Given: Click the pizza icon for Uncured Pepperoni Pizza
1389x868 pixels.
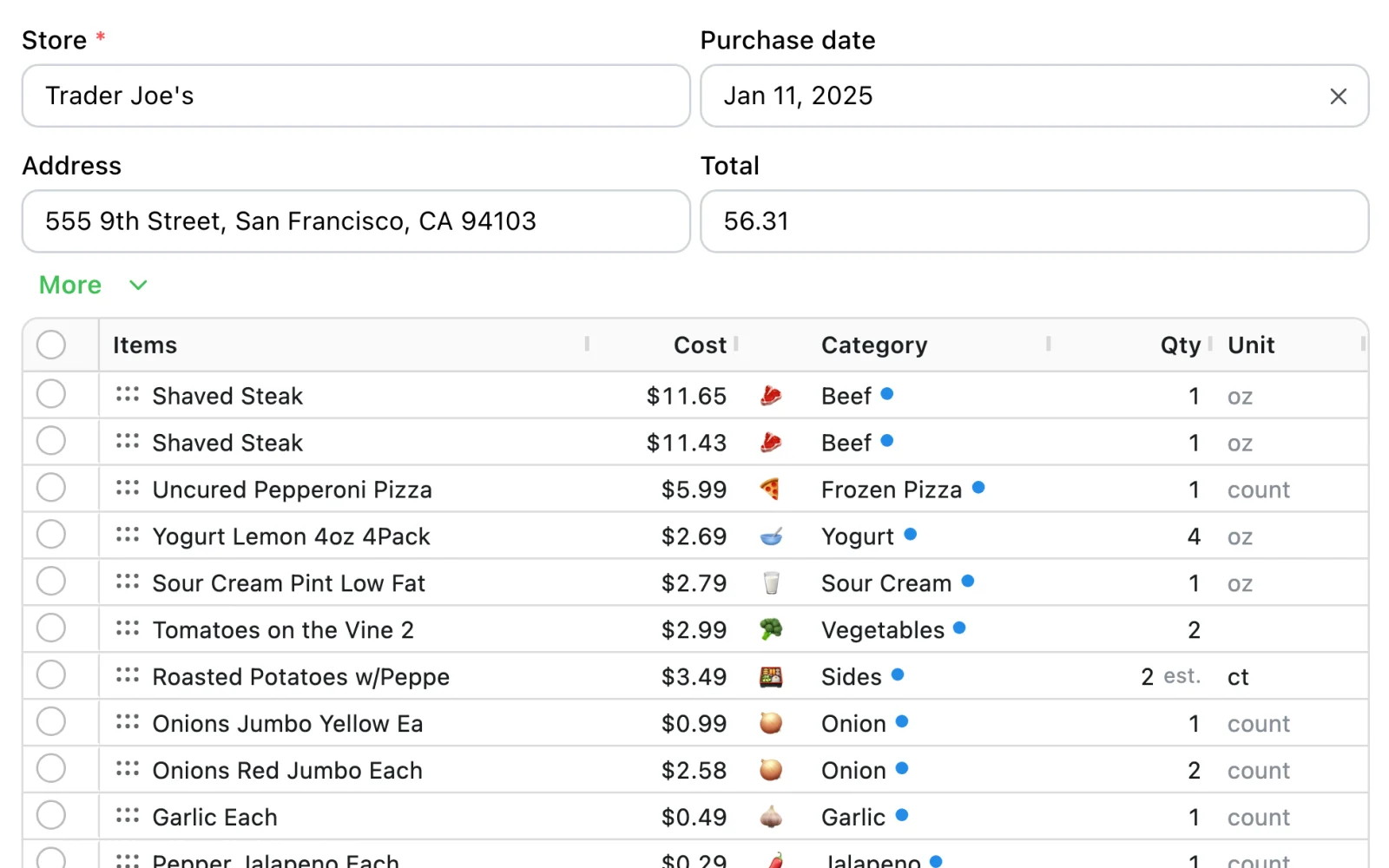Looking at the screenshot, I should pyautogui.click(x=770, y=490).
